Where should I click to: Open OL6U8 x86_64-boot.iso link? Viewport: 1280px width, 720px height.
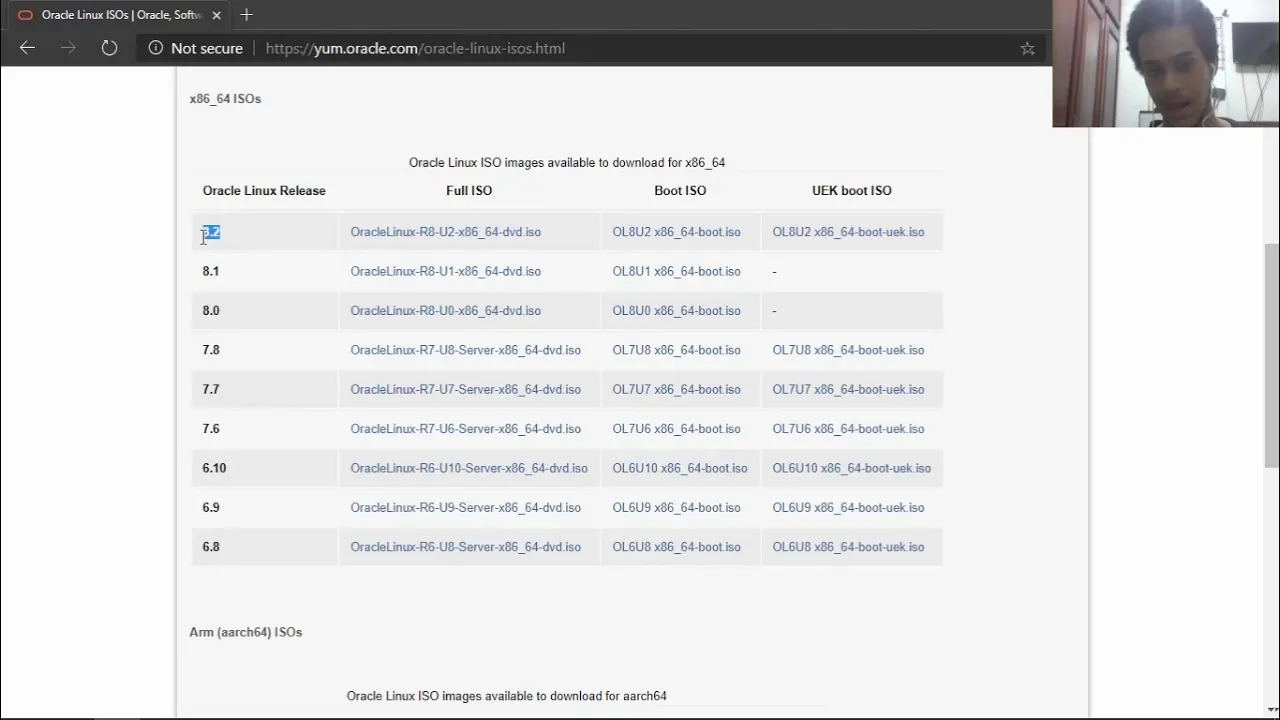(676, 547)
